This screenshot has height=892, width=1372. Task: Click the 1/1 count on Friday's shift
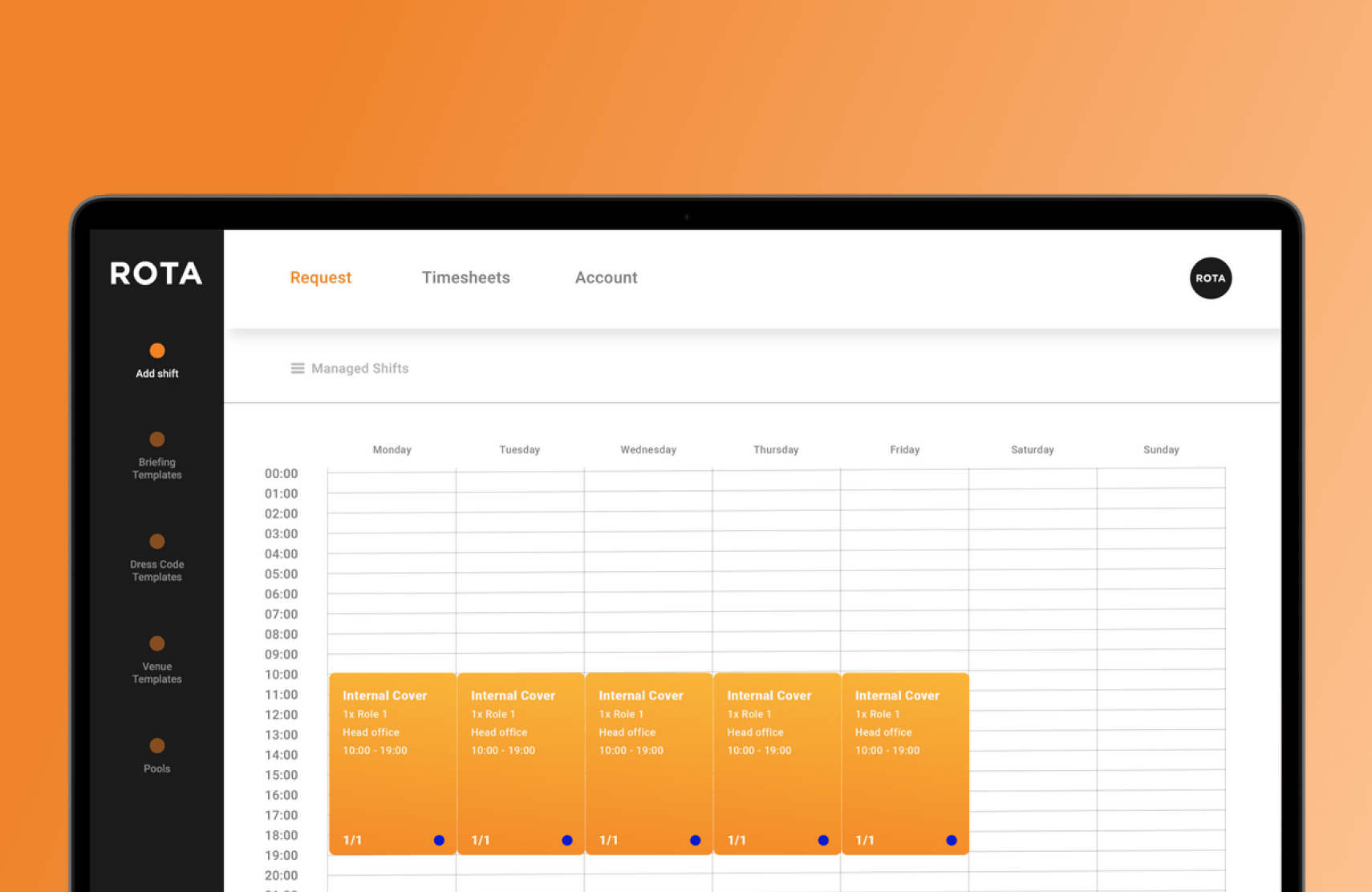coord(865,840)
